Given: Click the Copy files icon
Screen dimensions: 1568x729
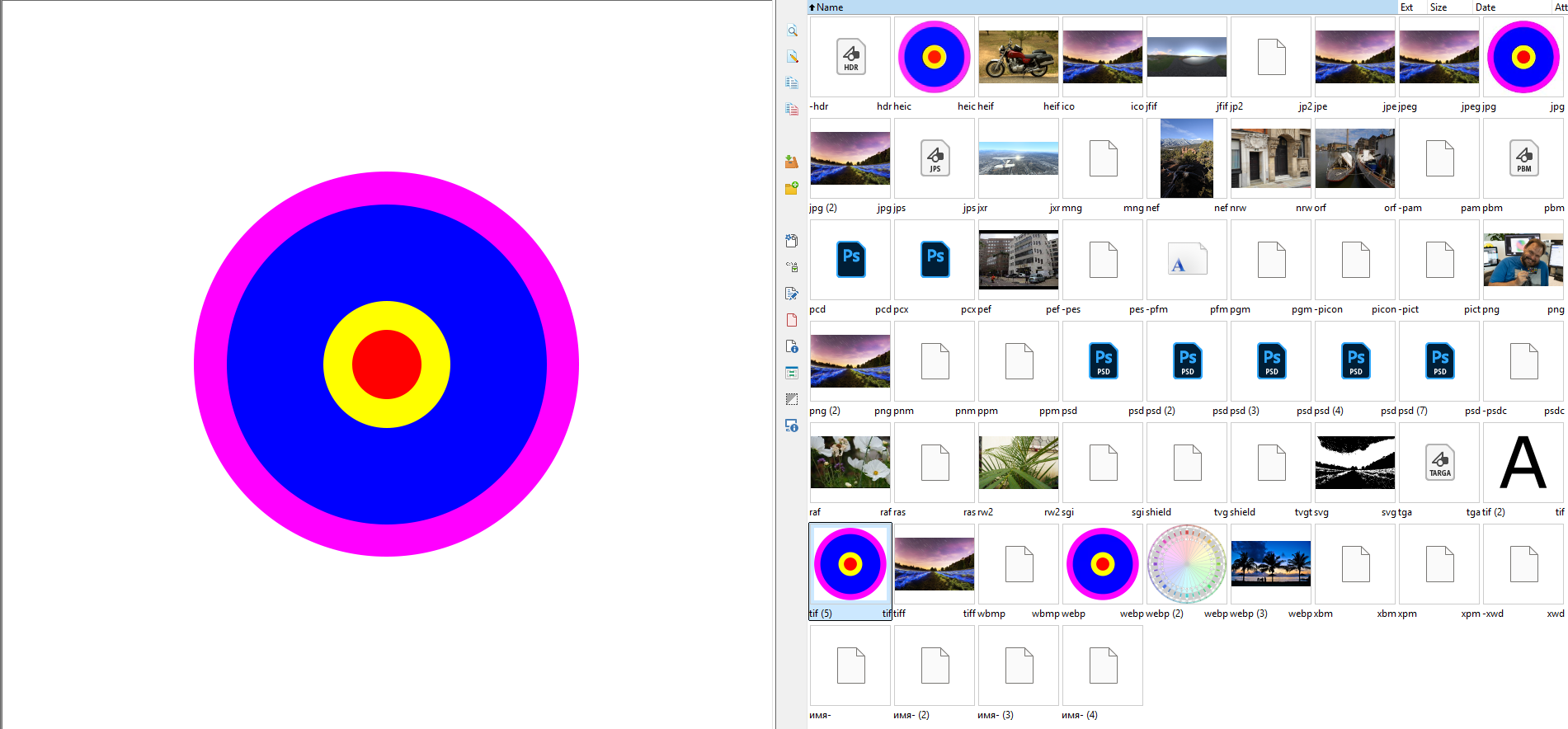Looking at the screenshot, I should [792, 83].
